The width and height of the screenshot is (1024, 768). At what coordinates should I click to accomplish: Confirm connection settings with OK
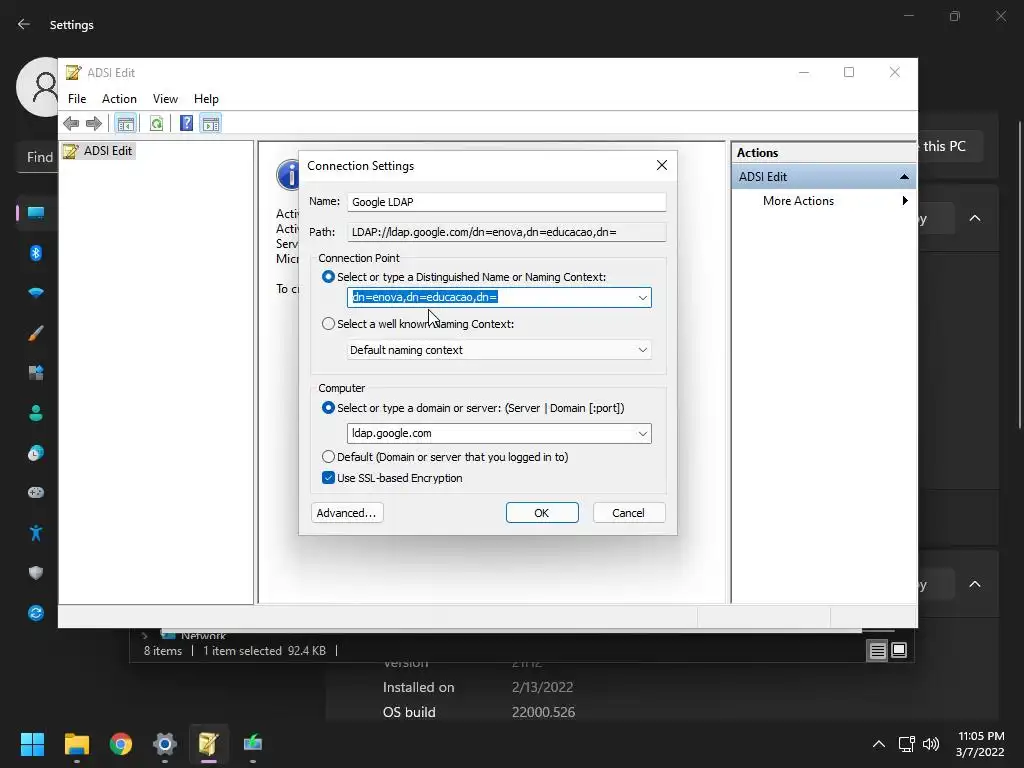coord(542,513)
